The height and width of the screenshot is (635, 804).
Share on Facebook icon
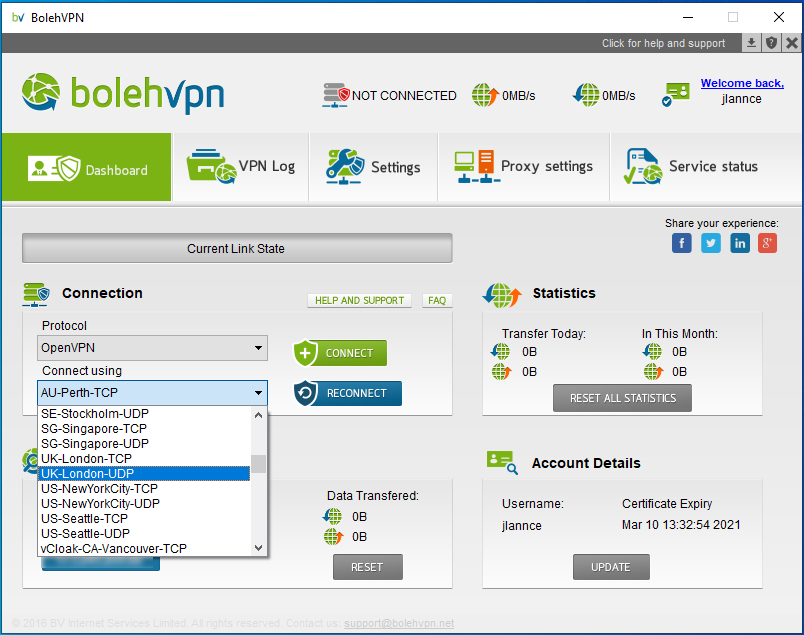tap(681, 243)
